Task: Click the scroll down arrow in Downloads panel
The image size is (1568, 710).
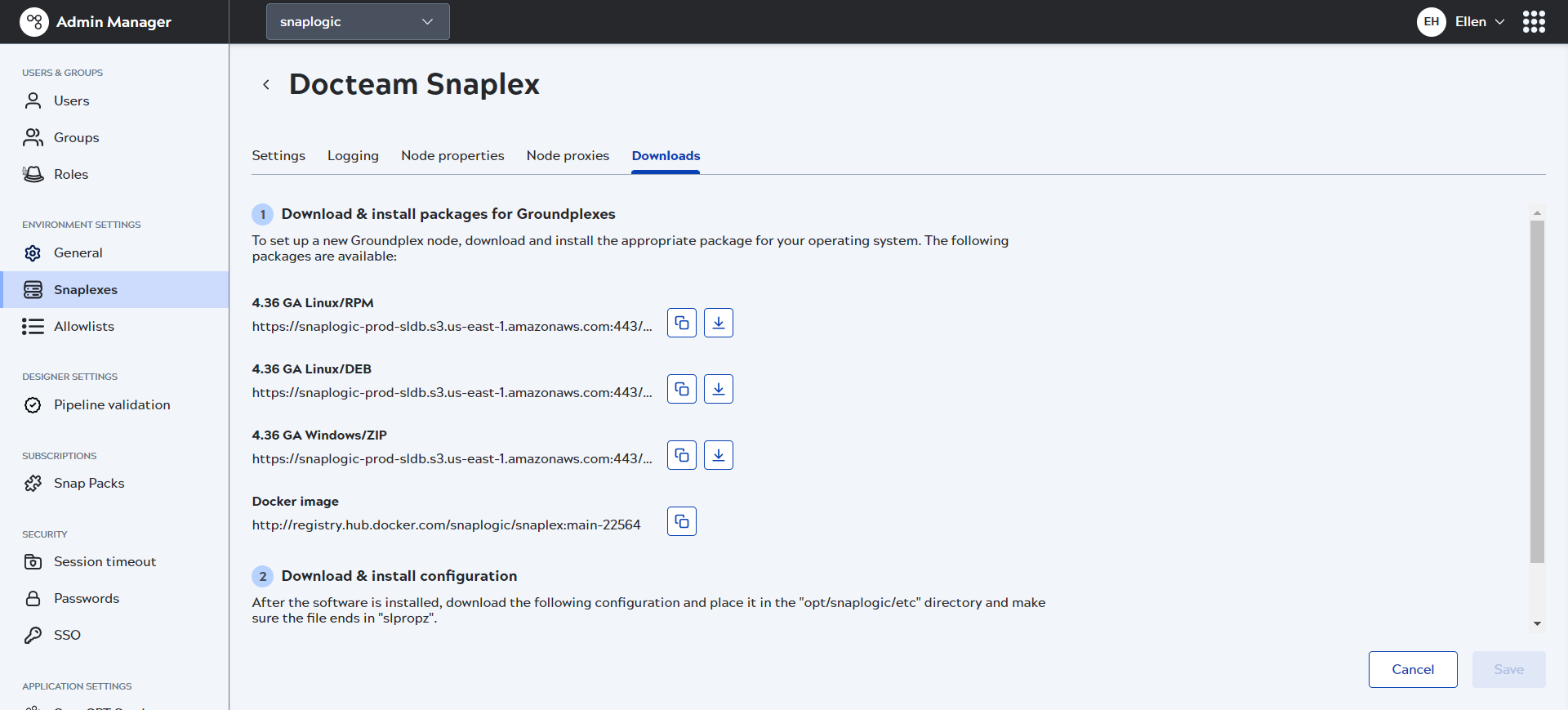Action: click(1537, 623)
